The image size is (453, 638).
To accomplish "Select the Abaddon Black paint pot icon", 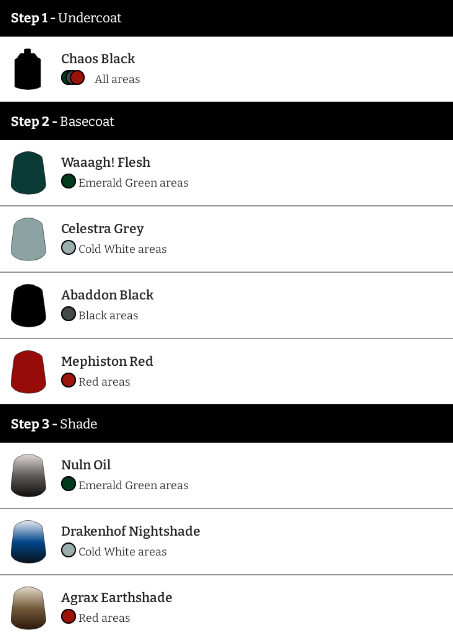I will [x=28, y=305].
